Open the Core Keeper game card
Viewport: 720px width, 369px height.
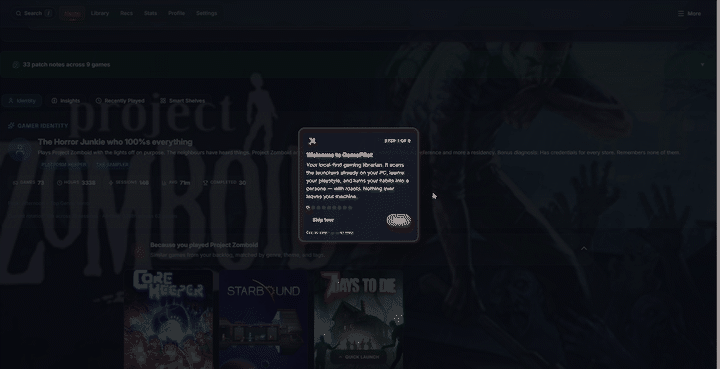pyautogui.click(x=169, y=319)
